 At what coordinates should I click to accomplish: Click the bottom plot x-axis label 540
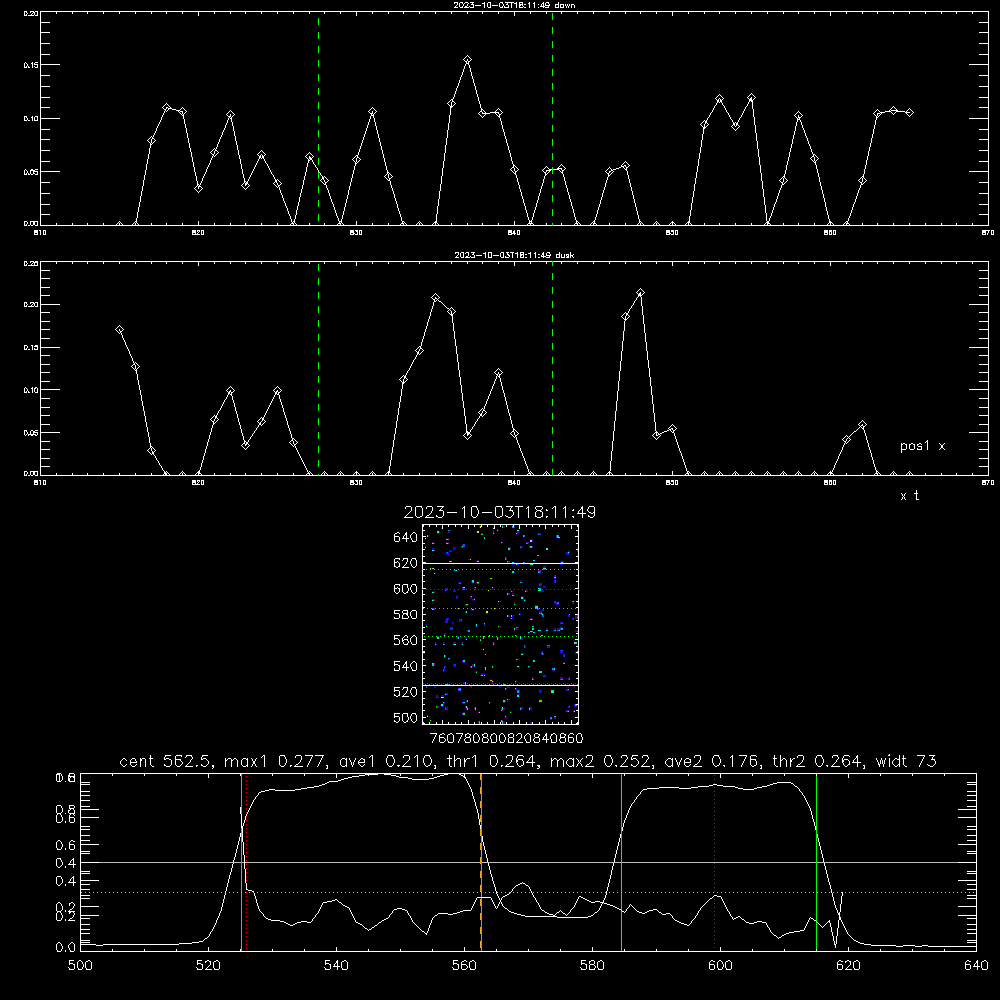(336, 966)
